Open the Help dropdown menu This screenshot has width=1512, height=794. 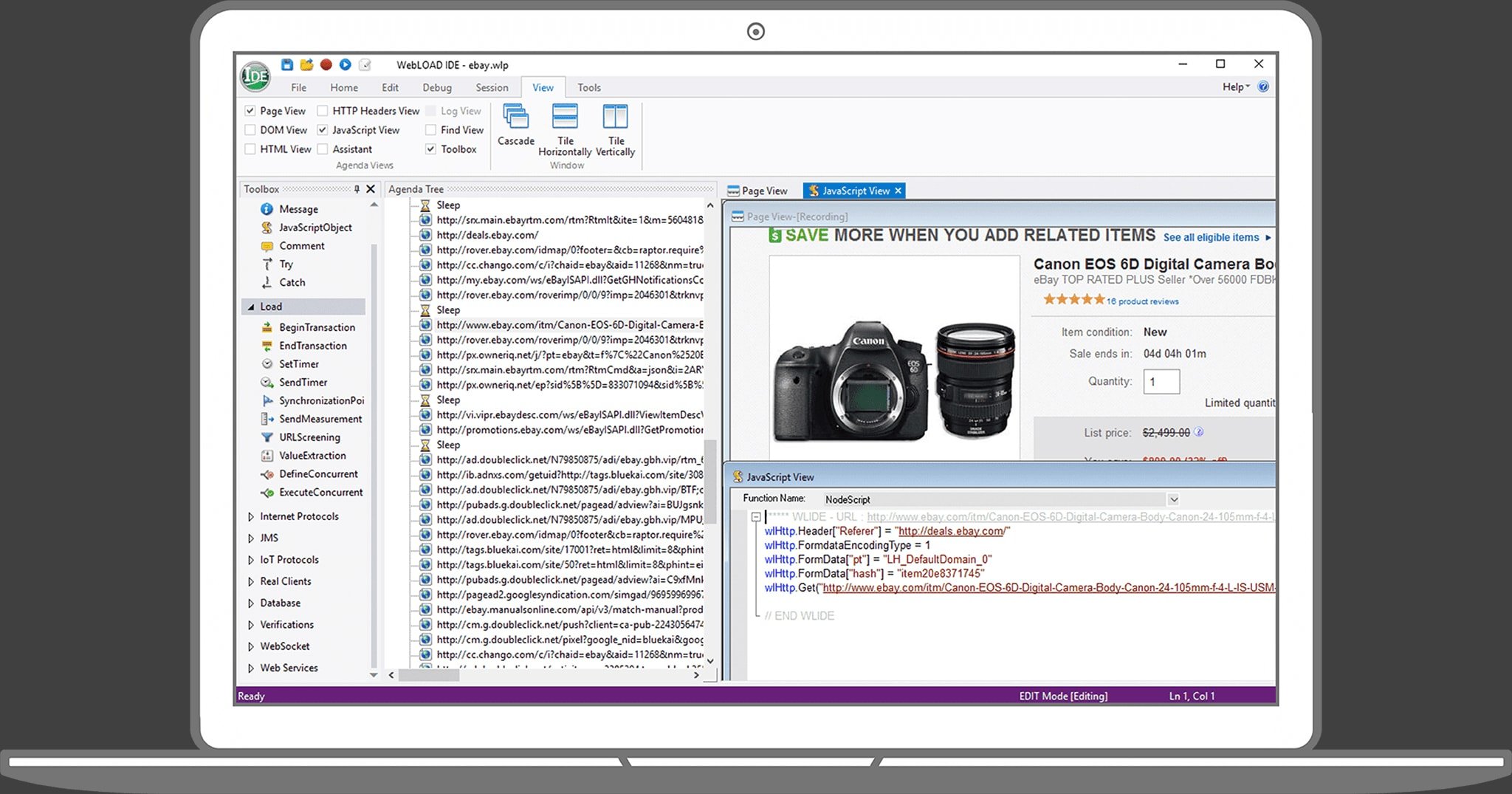click(1236, 87)
